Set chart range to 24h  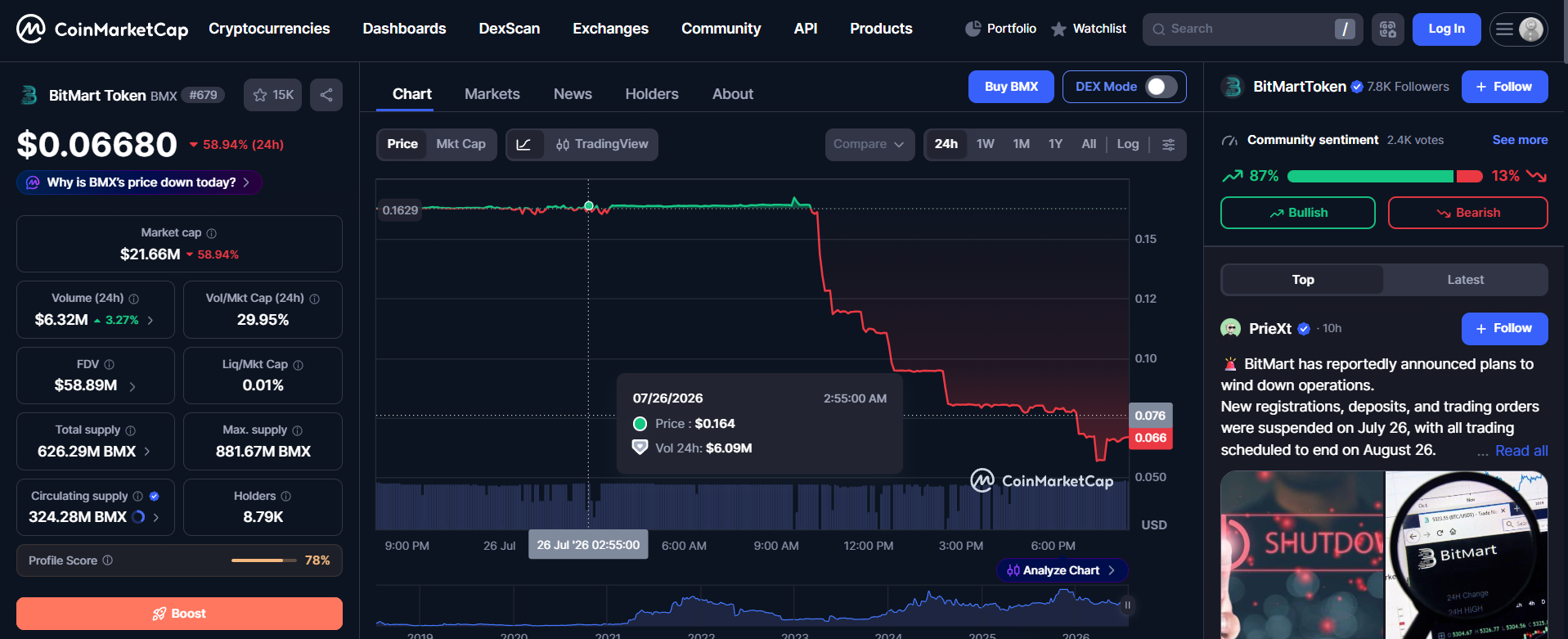[946, 144]
